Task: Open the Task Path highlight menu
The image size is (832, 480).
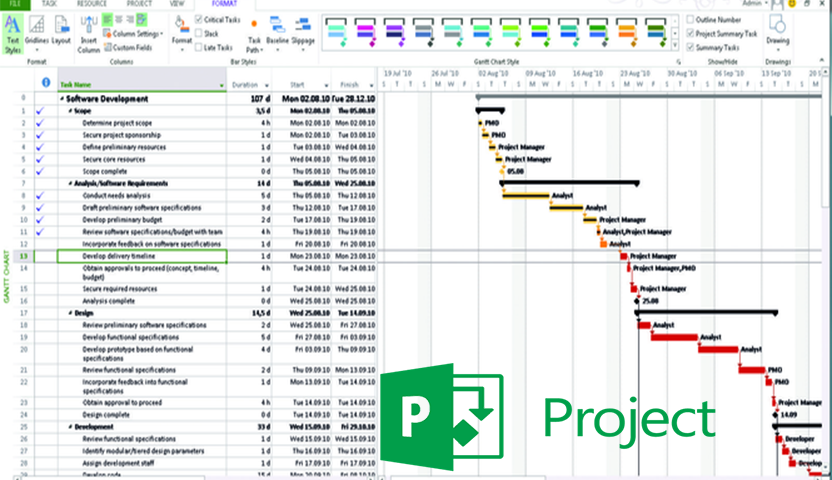Action: [254, 37]
